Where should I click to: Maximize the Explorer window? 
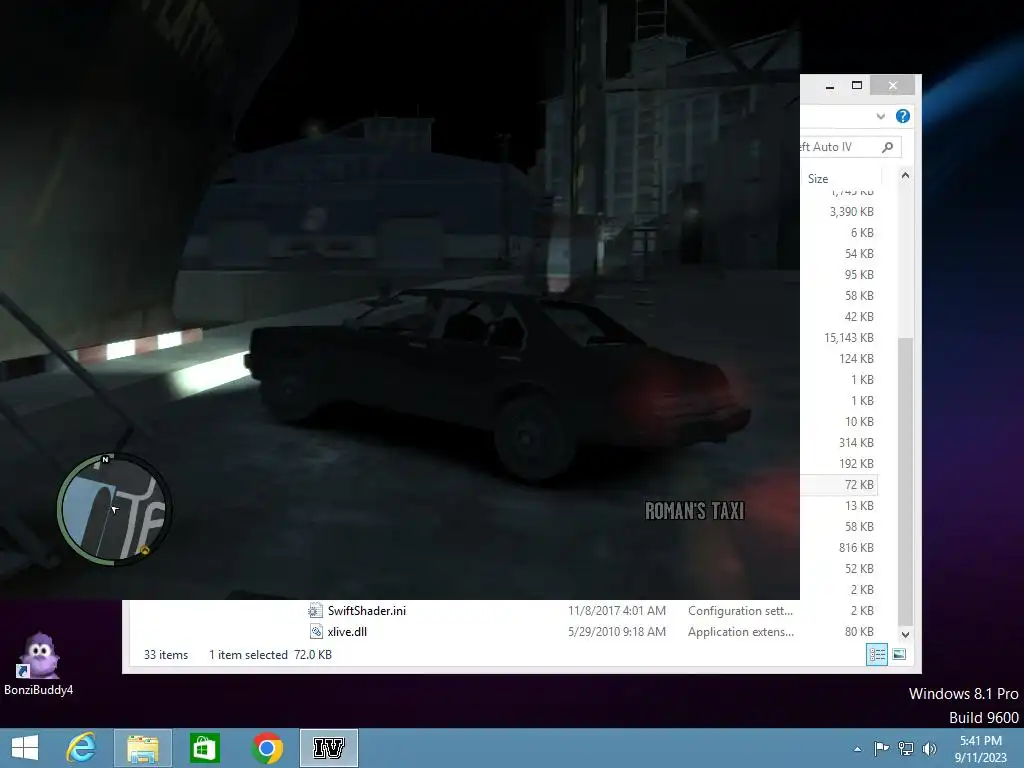pos(857,86)
